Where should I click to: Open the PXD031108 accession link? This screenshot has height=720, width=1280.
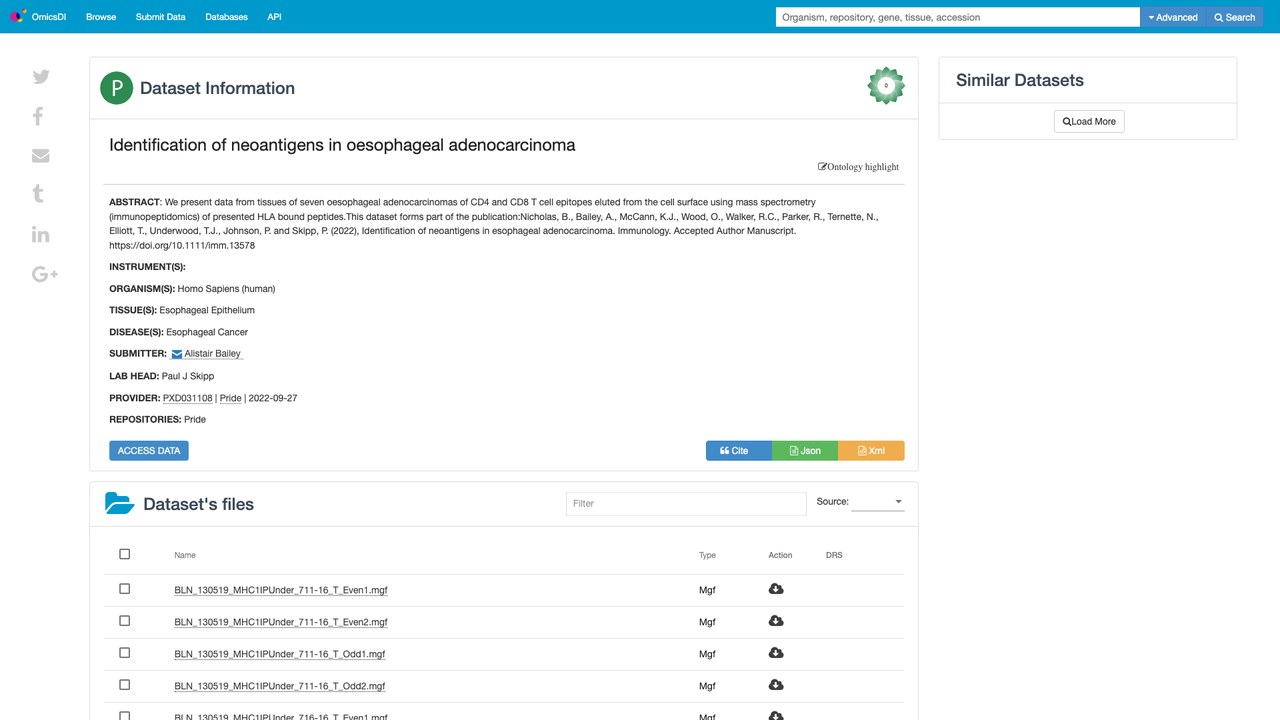click(x=188, y=398)
